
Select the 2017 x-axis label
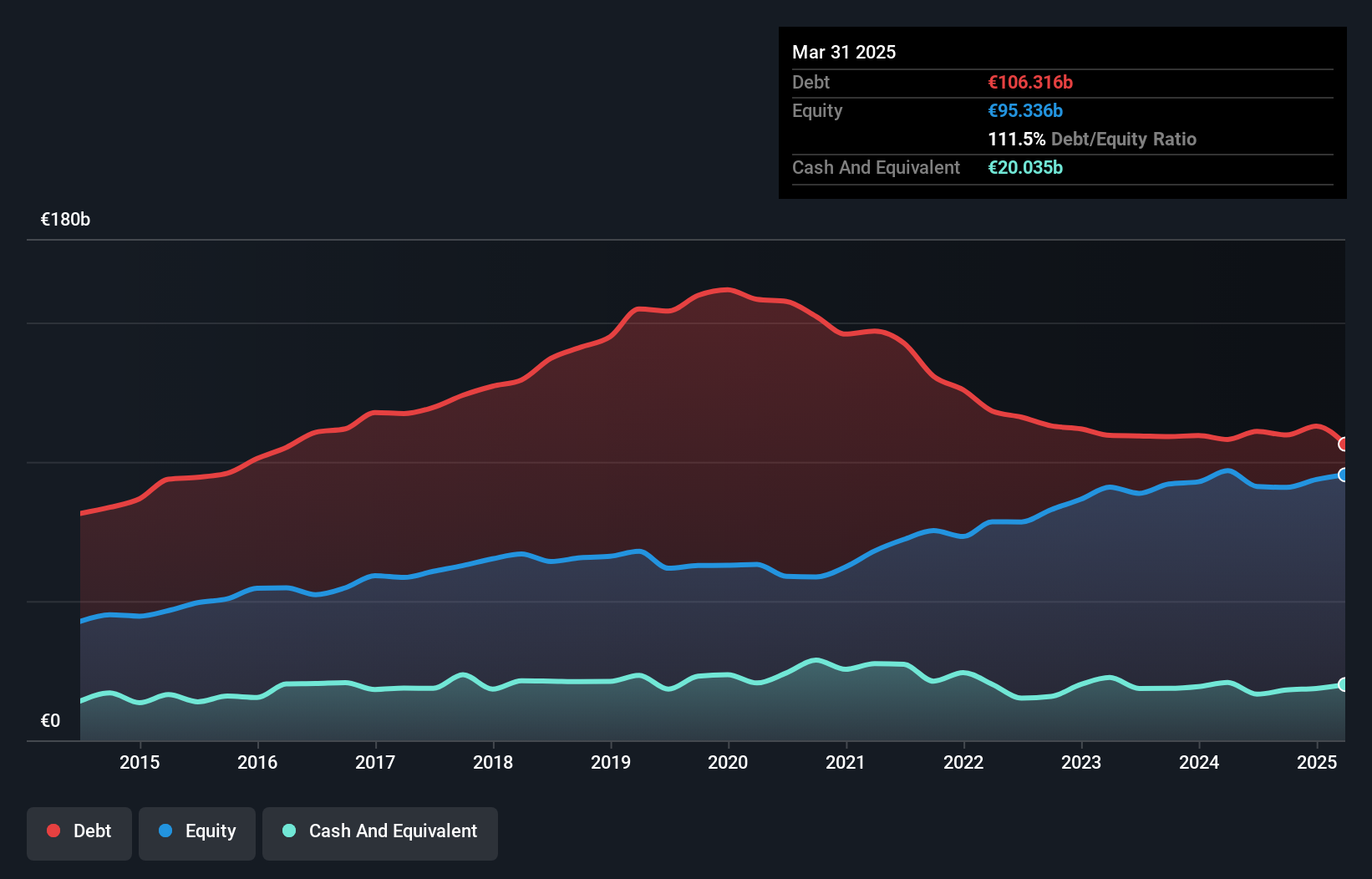375,762
